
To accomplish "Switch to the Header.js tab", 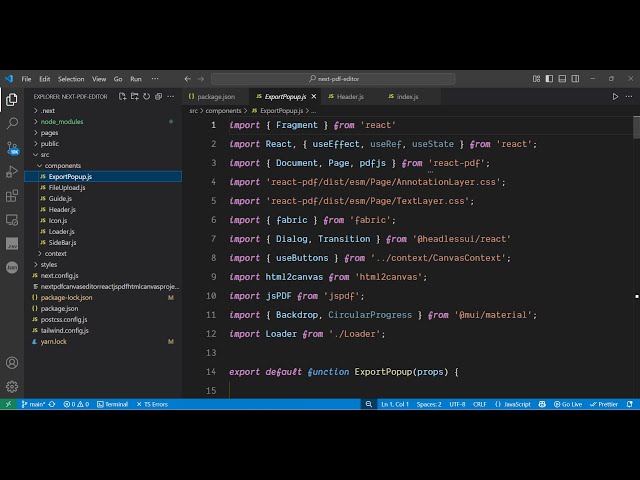I will (350, 97).
